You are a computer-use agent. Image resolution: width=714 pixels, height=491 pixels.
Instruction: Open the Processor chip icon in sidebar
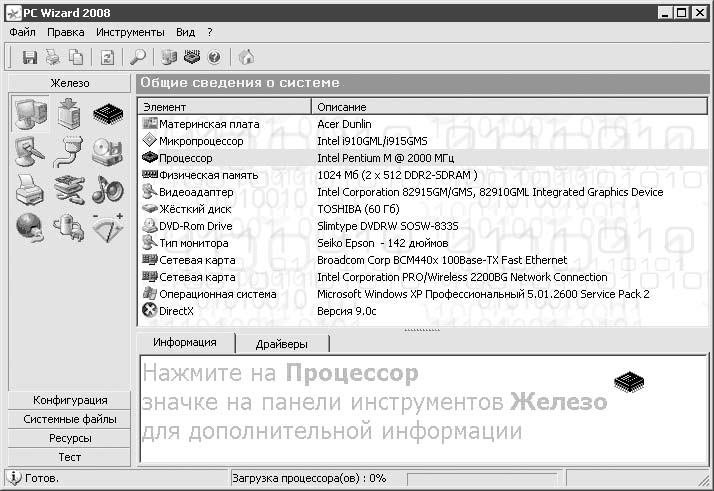pos(107,114)
